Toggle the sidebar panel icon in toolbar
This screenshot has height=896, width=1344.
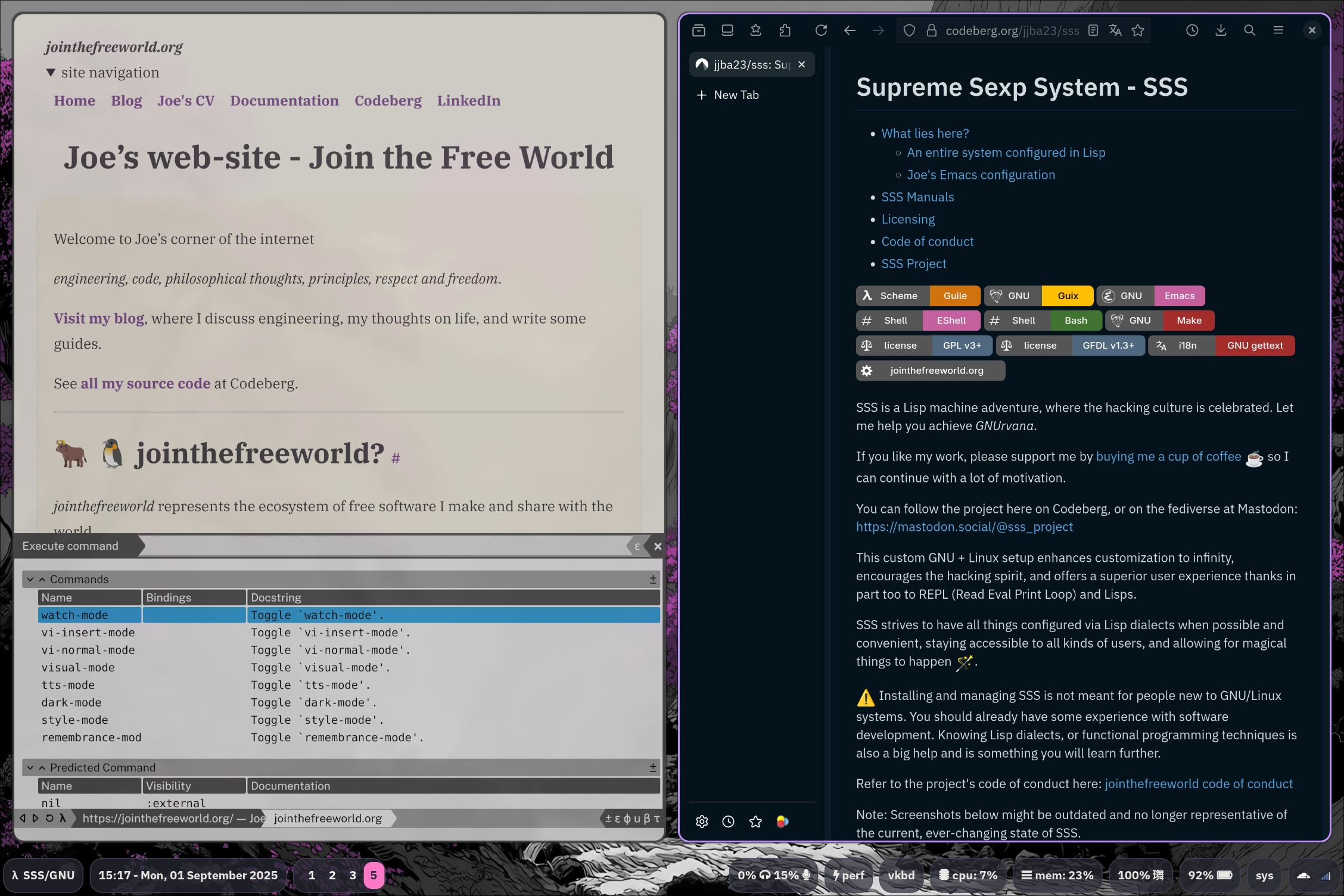tap(727, 30)
